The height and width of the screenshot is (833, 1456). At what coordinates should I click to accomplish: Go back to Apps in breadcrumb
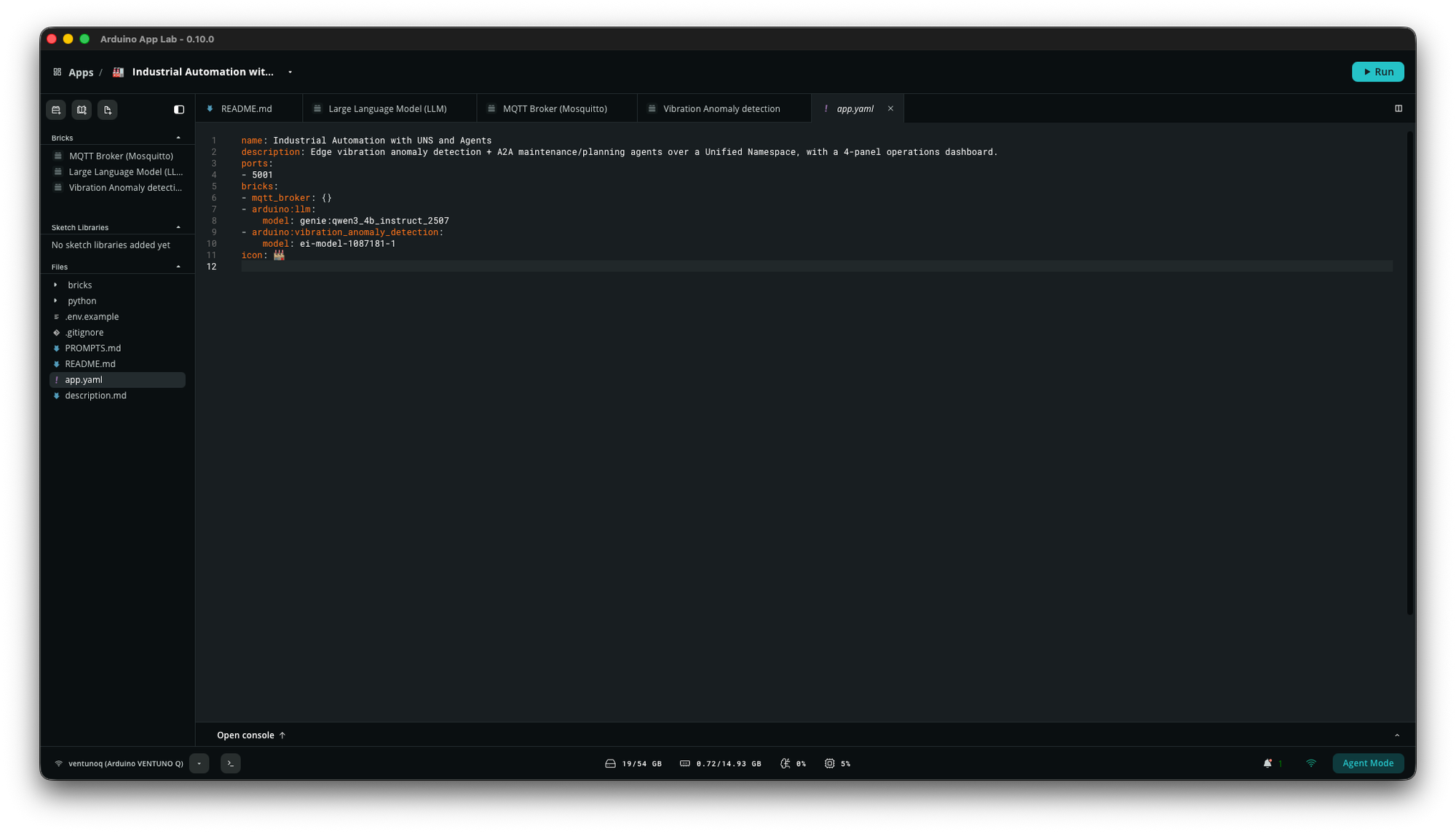pos(81,72)
